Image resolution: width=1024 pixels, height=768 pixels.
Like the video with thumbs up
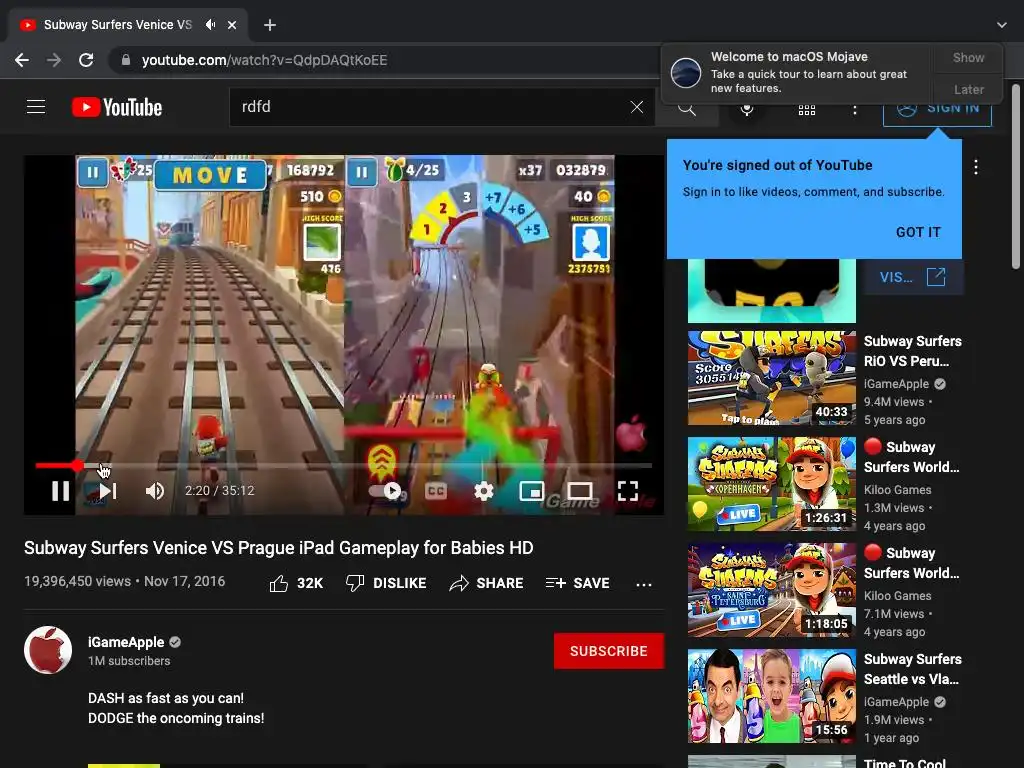click(296, 583)
